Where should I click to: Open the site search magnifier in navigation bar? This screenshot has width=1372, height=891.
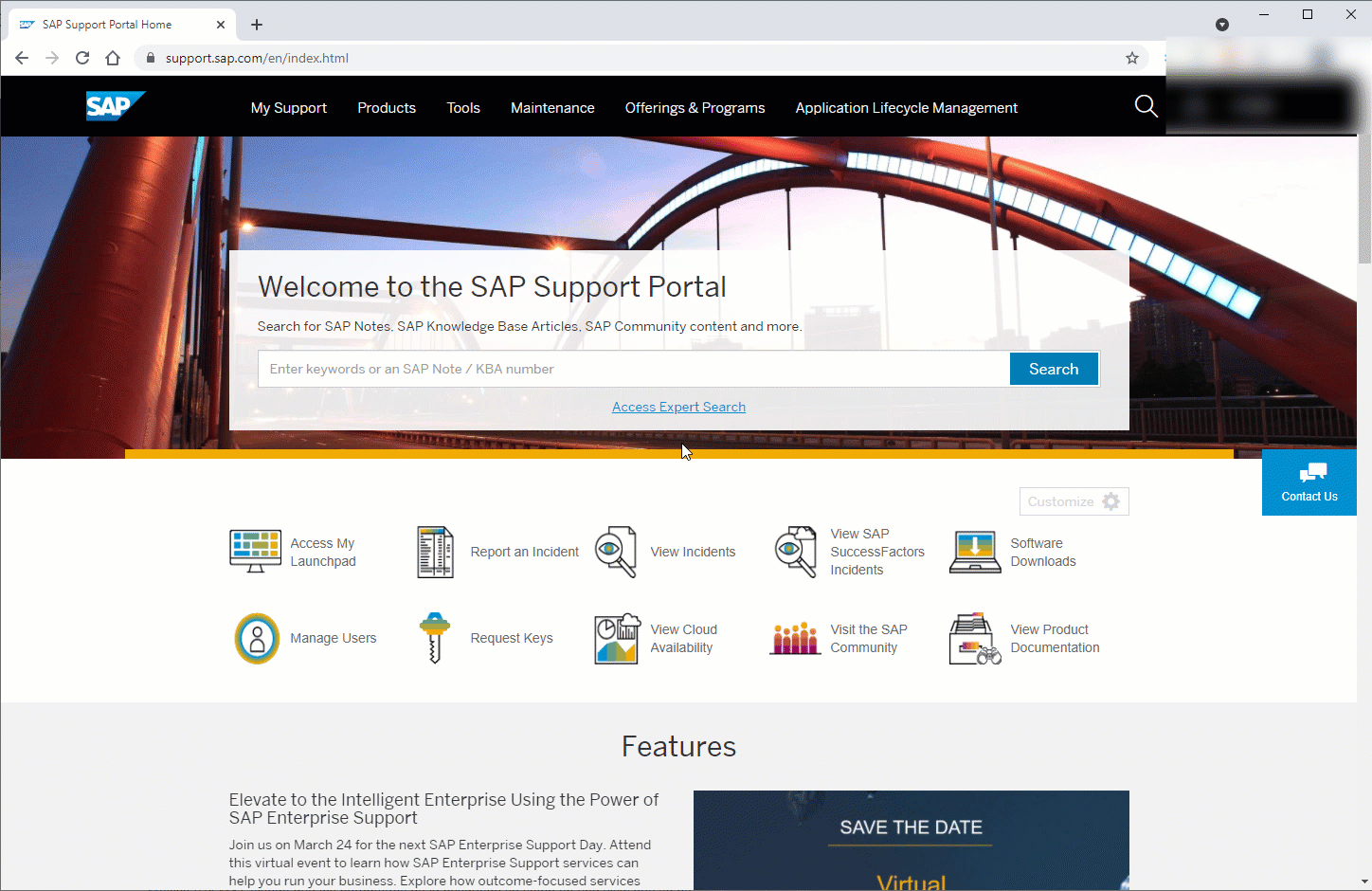point(1146,107)
